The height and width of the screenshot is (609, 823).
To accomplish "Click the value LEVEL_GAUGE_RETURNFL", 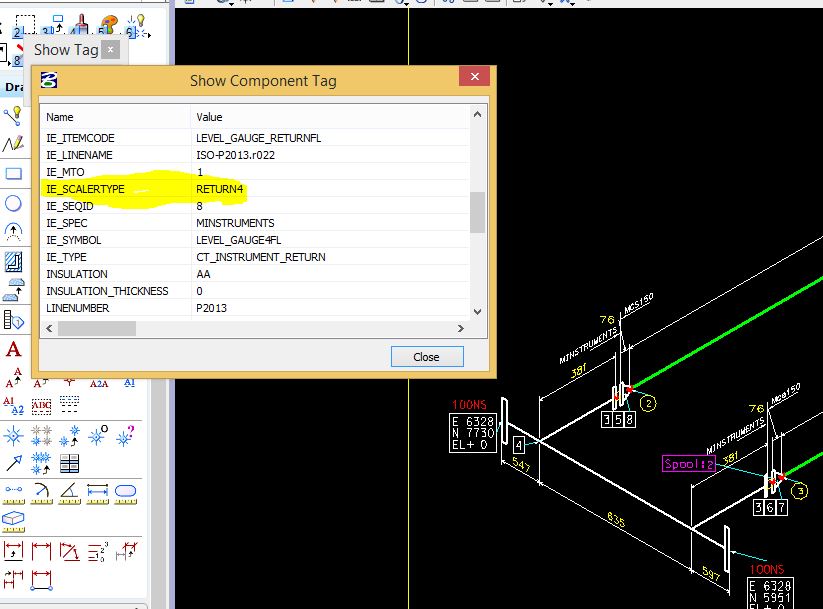I will coord(258,138).
